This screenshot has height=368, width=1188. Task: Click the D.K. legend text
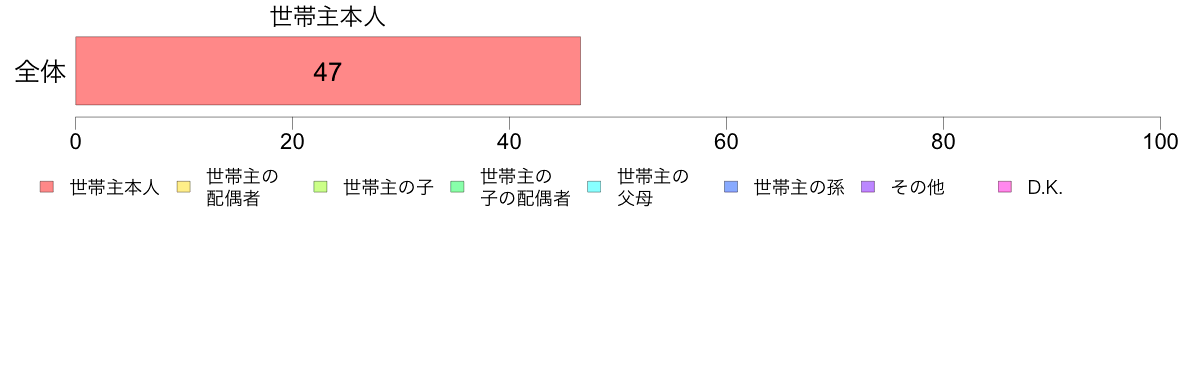tap(1046, 188)
